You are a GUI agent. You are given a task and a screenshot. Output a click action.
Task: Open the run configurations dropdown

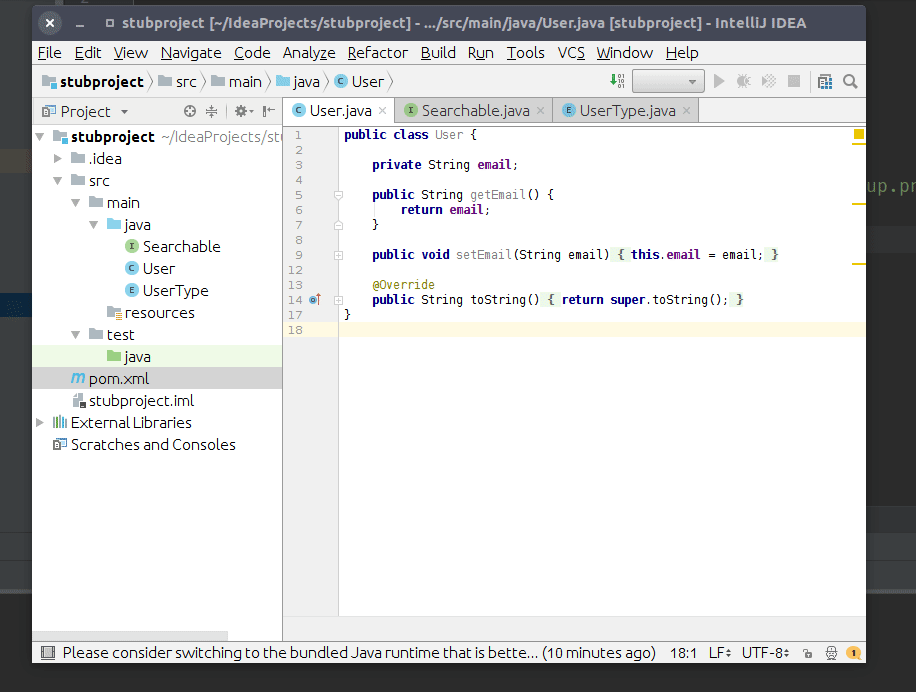(668, 81)
